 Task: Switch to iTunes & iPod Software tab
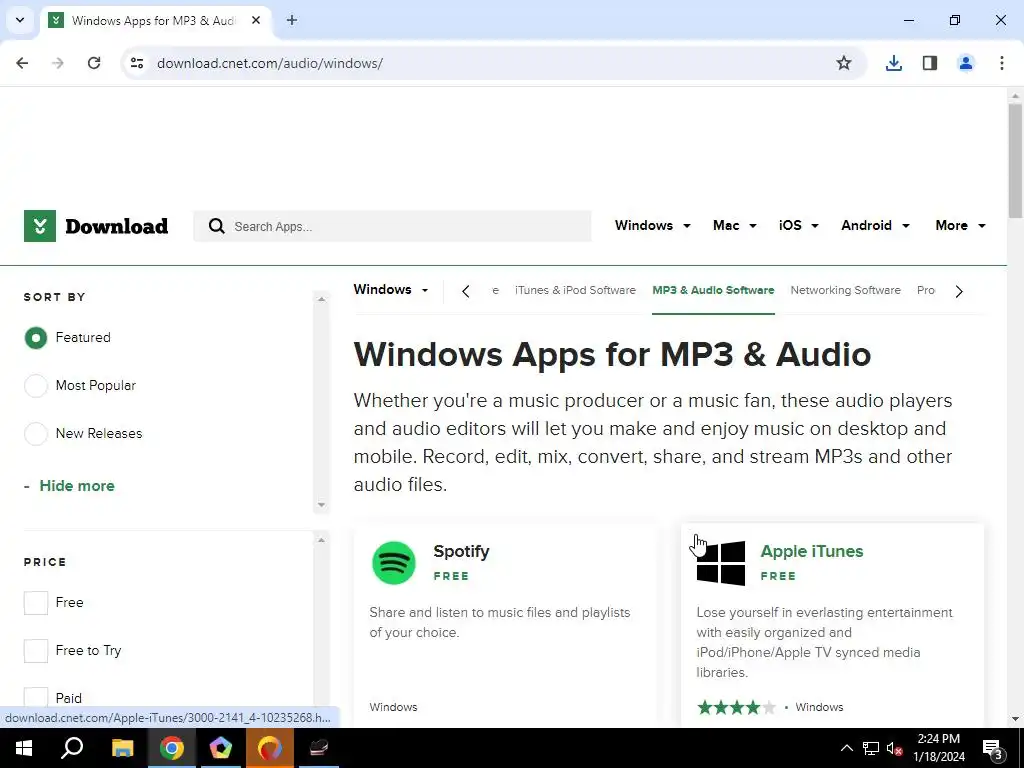tap(575, 290)
